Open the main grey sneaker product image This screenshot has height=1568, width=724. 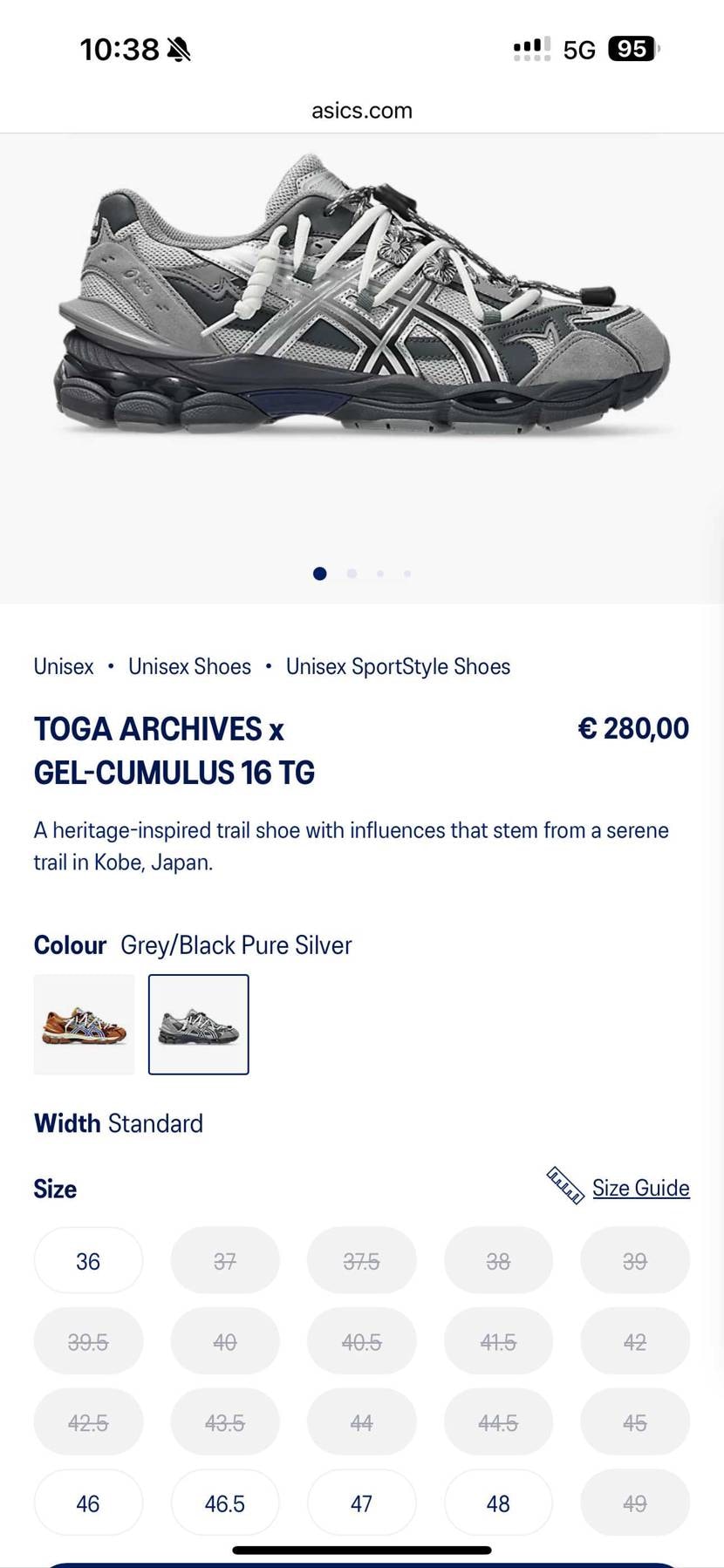[362, 297]
